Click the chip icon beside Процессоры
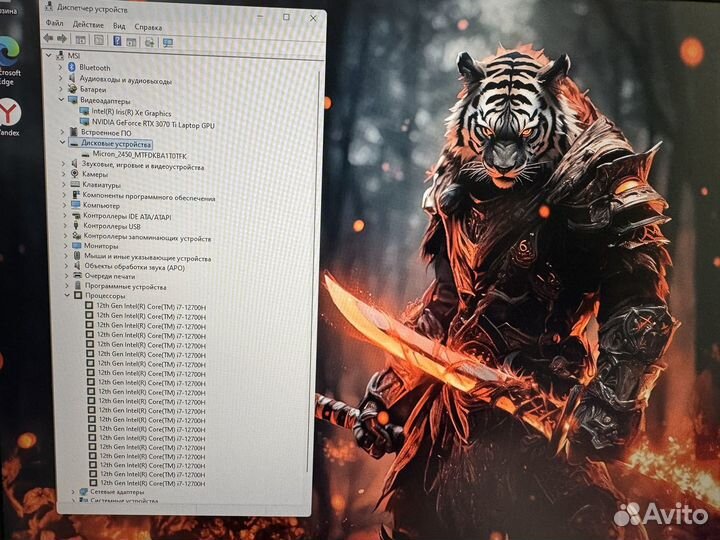 pyautogui.click(x=78, y=295)
